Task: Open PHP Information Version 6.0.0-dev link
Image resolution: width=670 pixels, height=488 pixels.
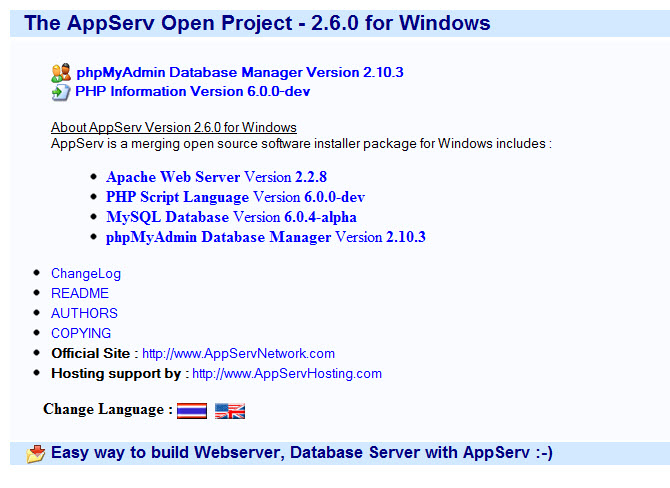Action: point(193,91)
